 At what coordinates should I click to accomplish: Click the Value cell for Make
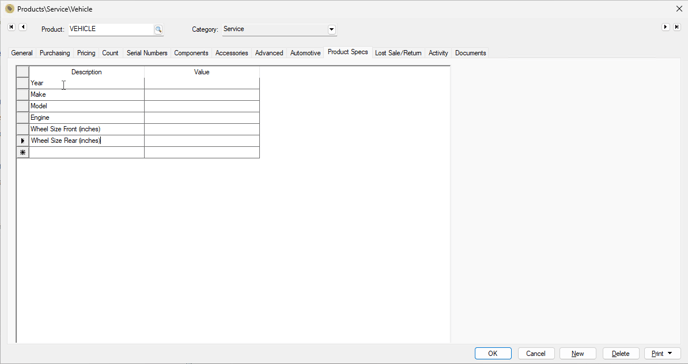pyautogui.click(x=202, y=95)
